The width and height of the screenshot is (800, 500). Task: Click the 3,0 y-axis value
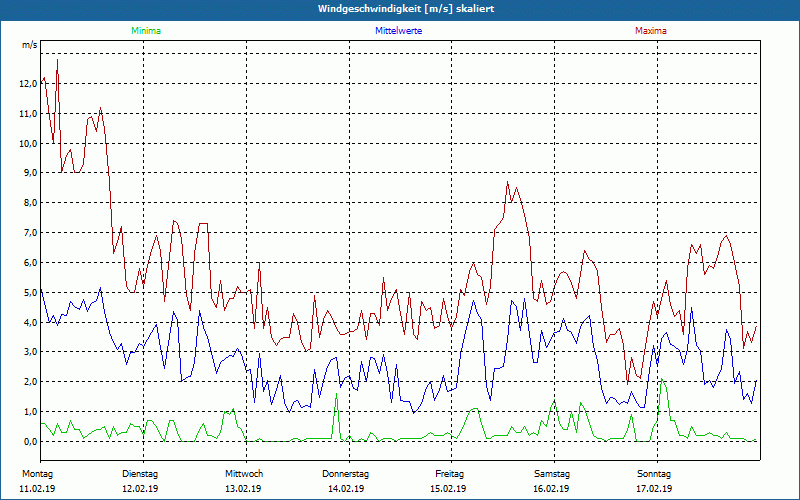pyautogui.click(x=31, y=352)
